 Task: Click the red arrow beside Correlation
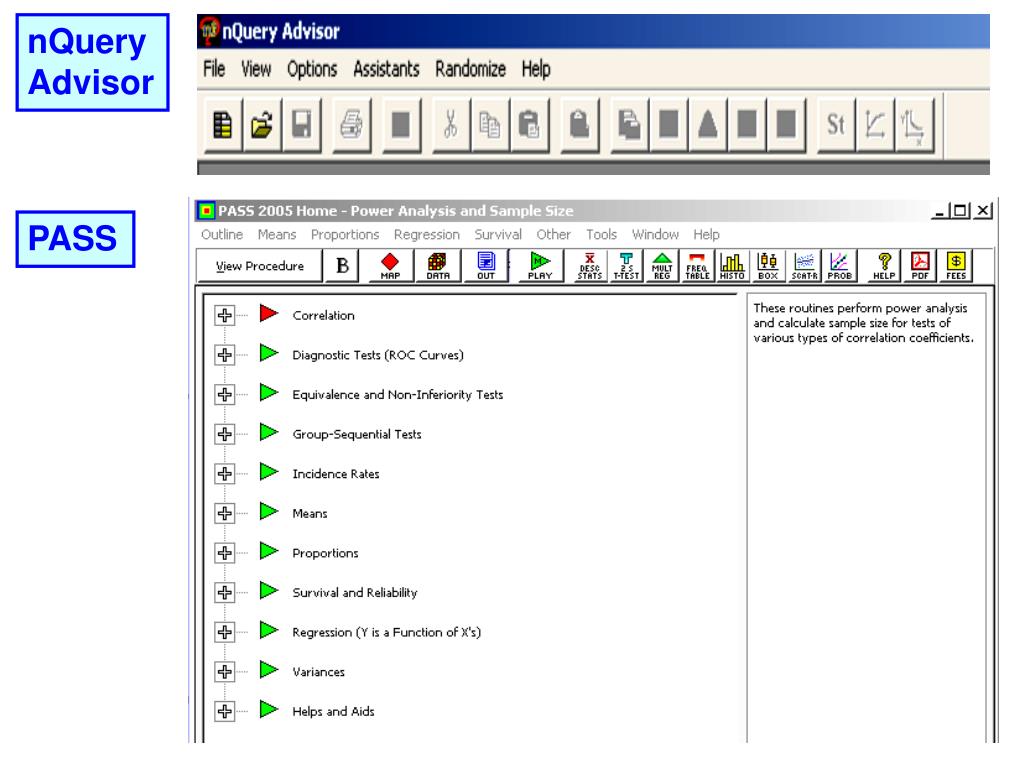click(268, 313)
